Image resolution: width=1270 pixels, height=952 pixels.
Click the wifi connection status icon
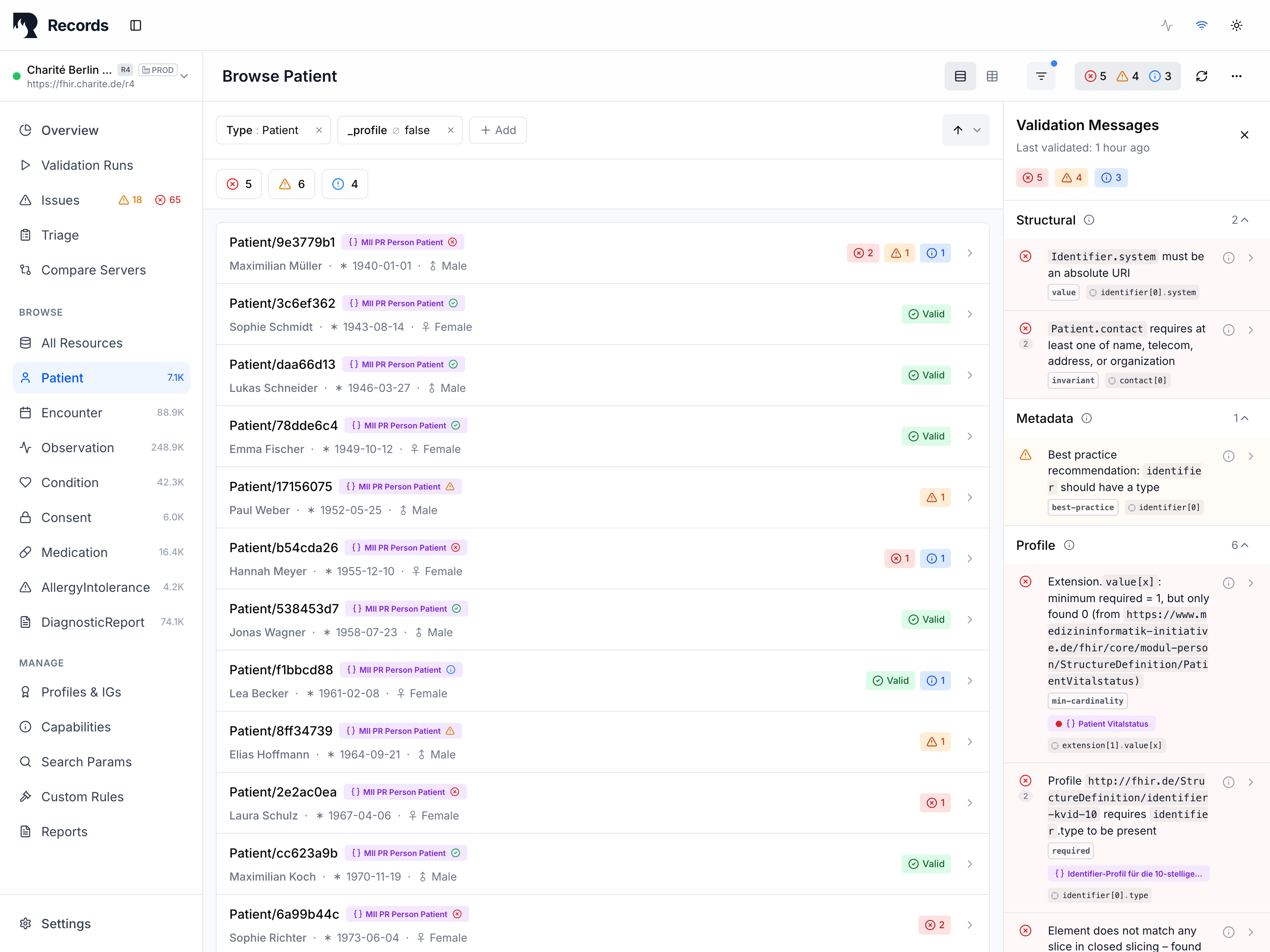click(1201, 25)
